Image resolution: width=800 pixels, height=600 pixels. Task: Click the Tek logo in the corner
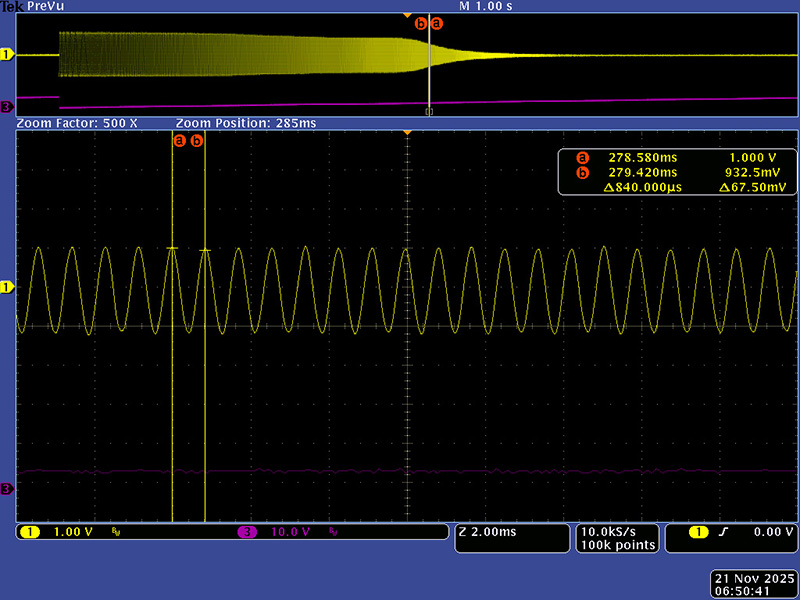pos(12,6)
